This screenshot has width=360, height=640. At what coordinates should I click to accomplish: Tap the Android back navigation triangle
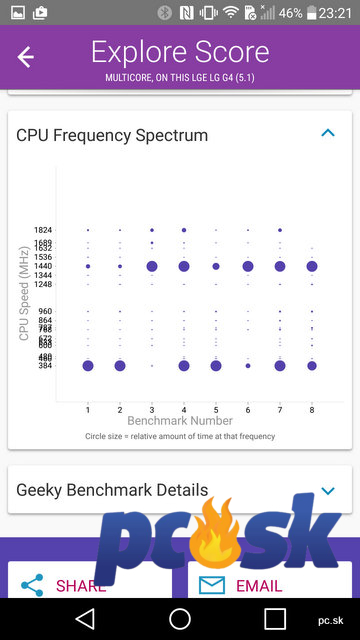click(x=85, y=619)
